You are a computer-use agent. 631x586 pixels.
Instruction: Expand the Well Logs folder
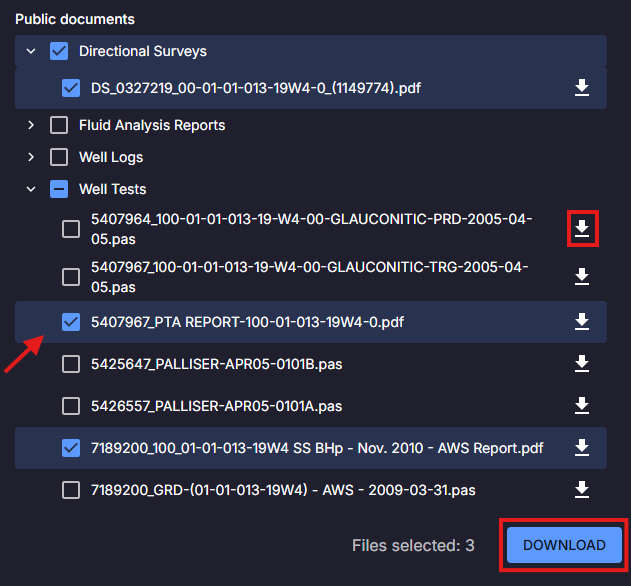[x=31, y=157]
